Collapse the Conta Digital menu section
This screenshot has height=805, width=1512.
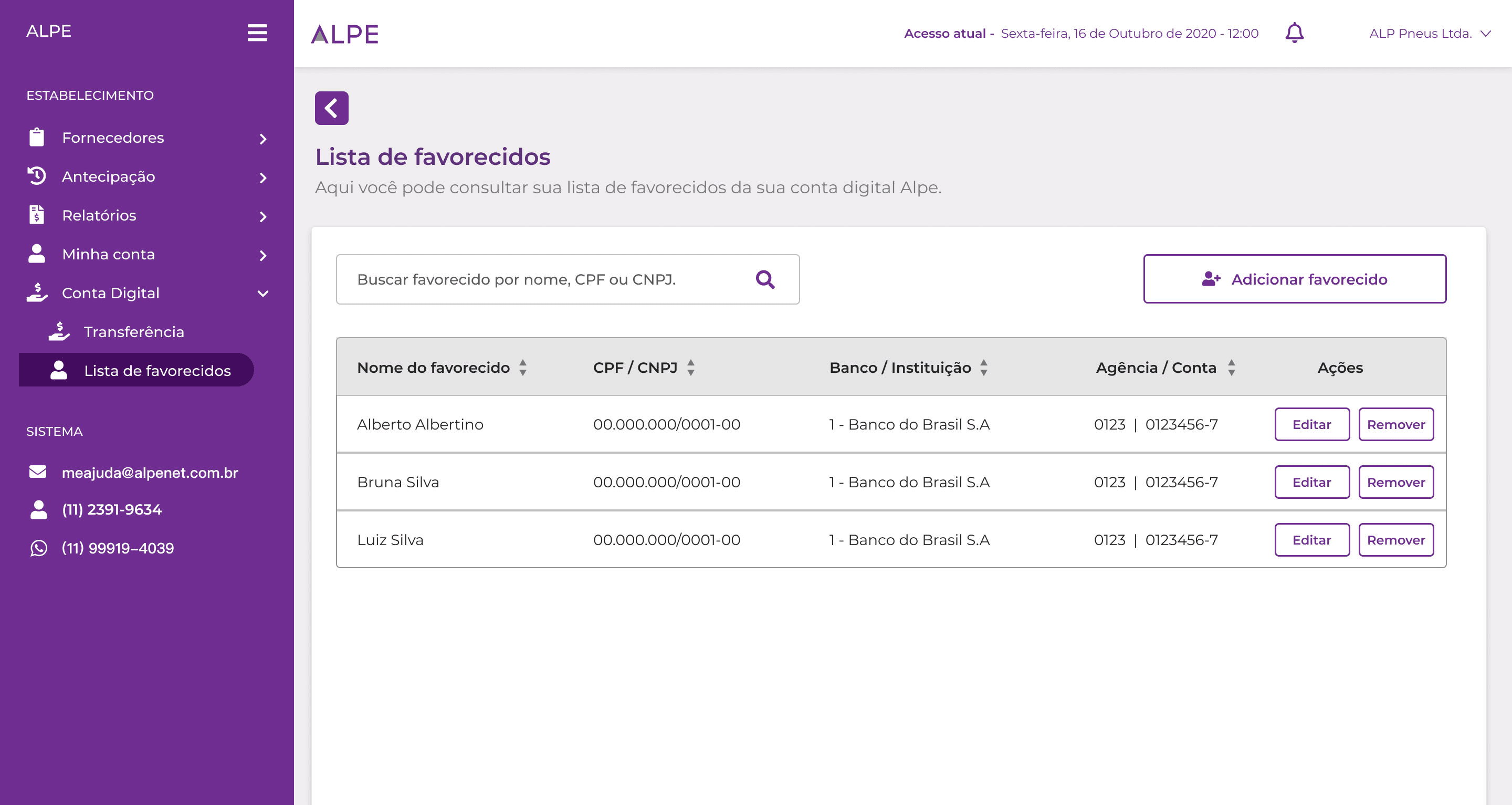pos(263,293)
